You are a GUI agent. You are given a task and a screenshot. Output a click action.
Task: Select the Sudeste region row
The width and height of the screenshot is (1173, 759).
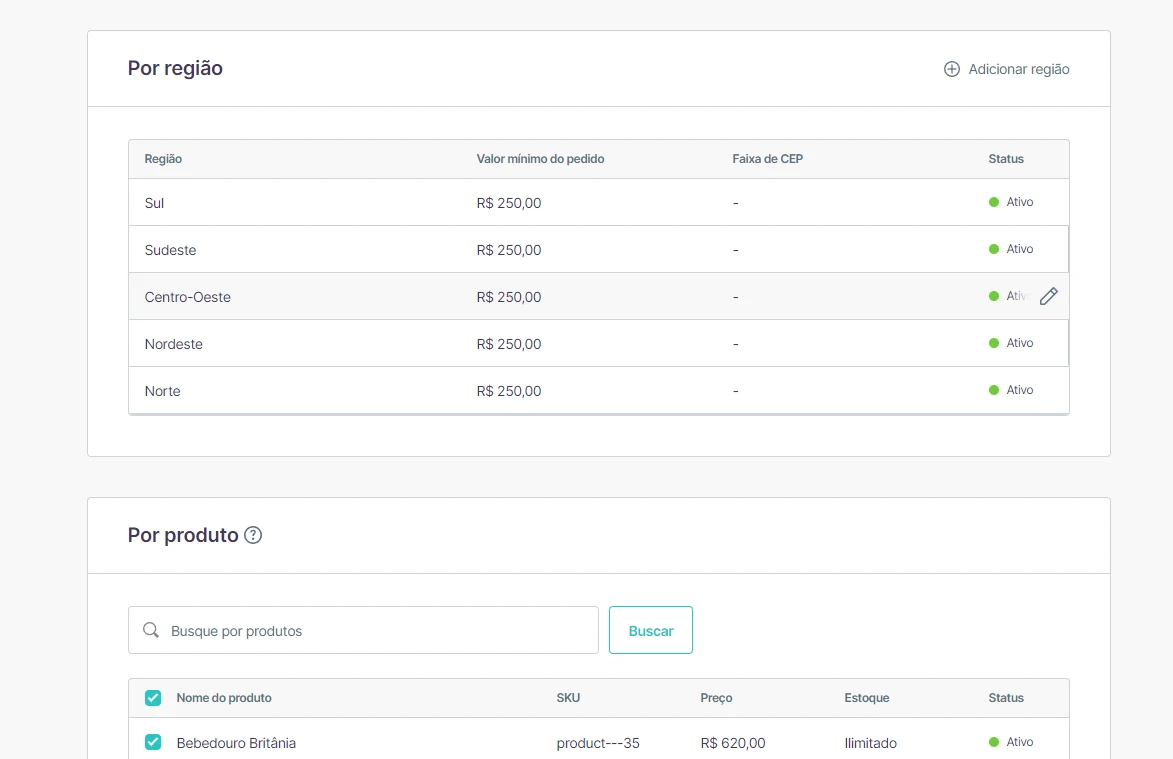coord(598,249)
